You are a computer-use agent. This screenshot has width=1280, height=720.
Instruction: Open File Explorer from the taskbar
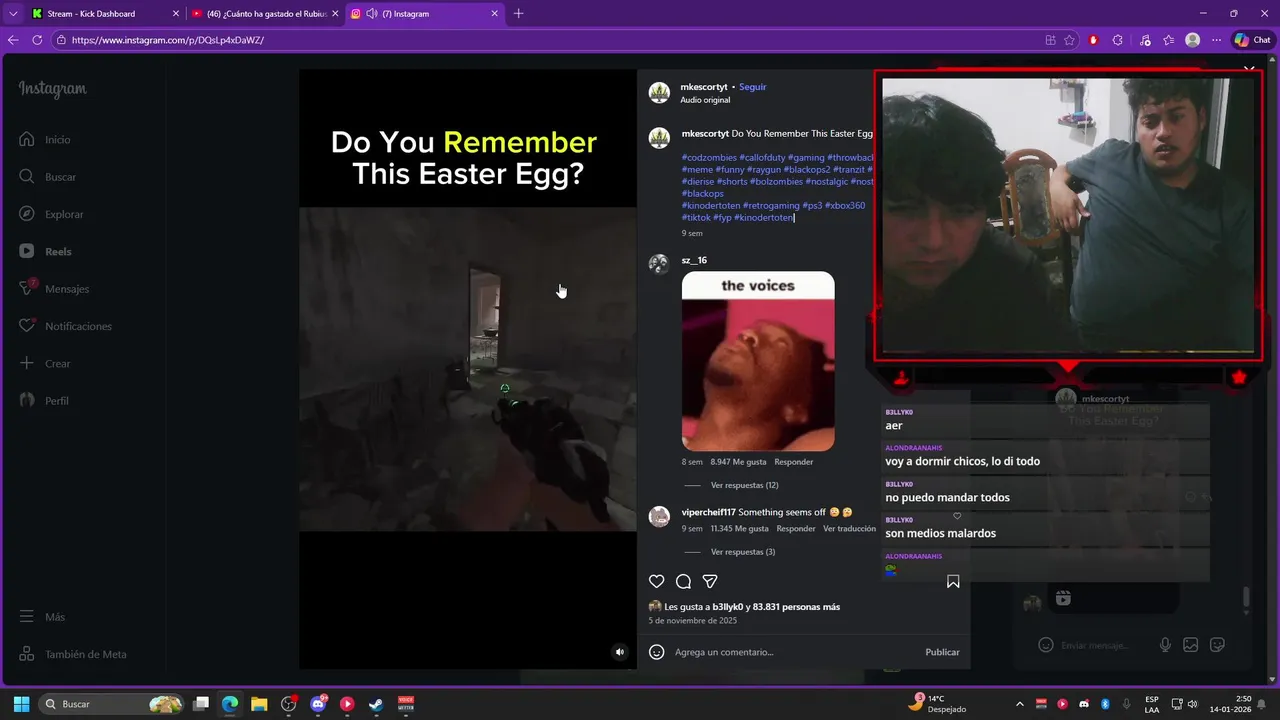pyautogui.click(x=259, y=704)
